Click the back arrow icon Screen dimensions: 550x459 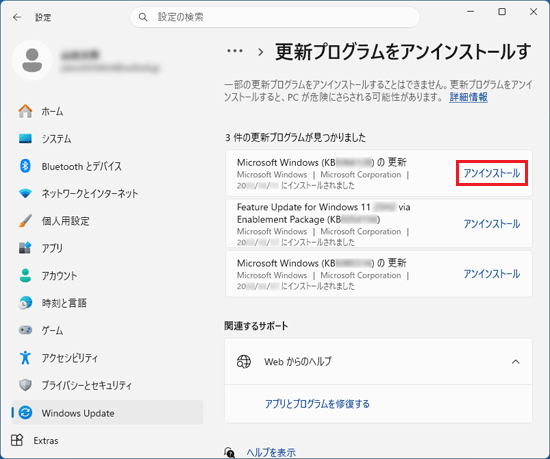(17, 17)
